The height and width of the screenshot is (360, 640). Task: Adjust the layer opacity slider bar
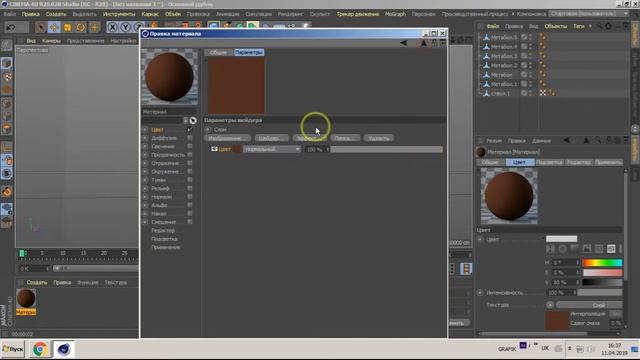click(x=387, y=149)
